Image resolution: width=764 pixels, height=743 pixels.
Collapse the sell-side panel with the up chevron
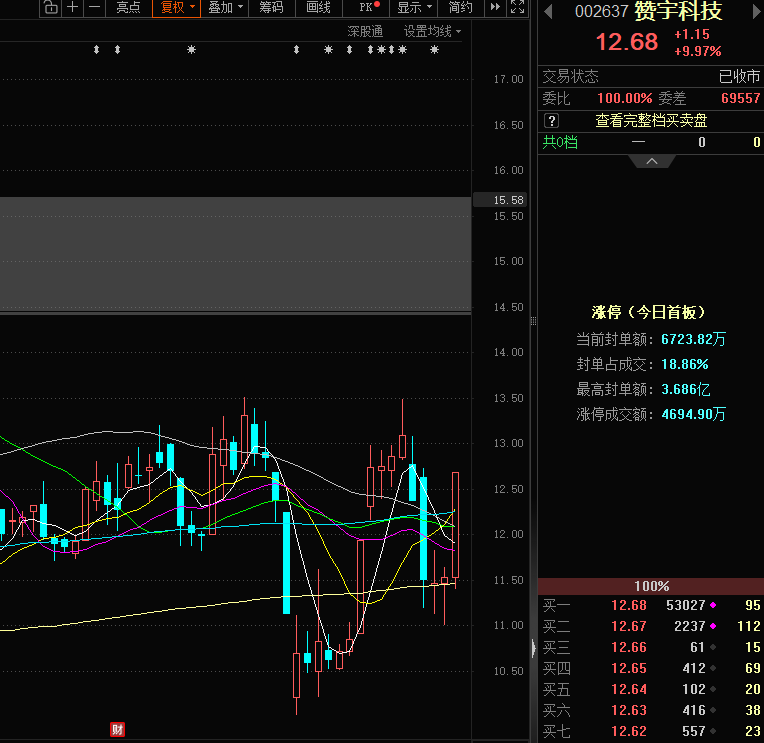(651, 161)
